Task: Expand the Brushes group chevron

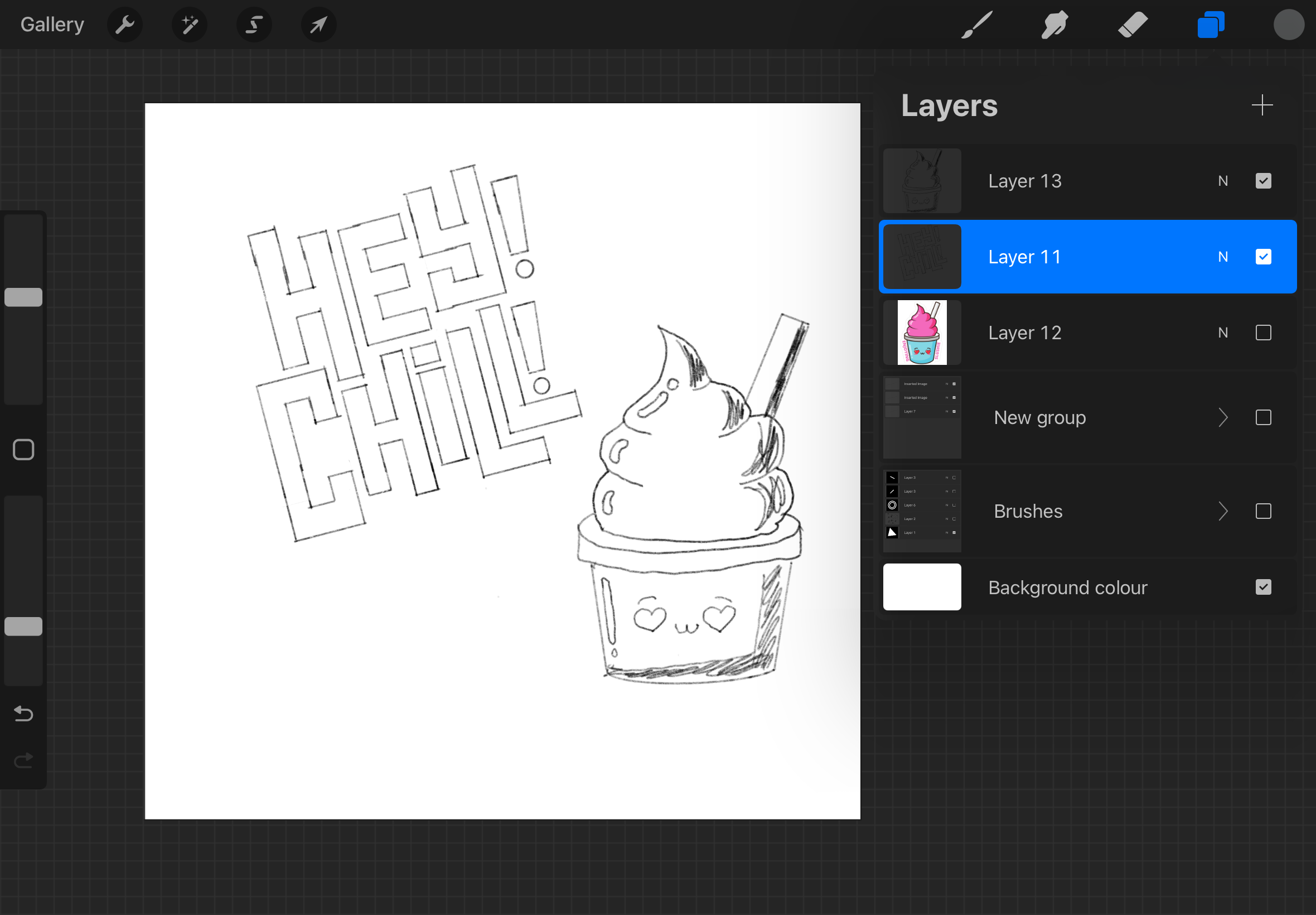Action: point(1223,511)
